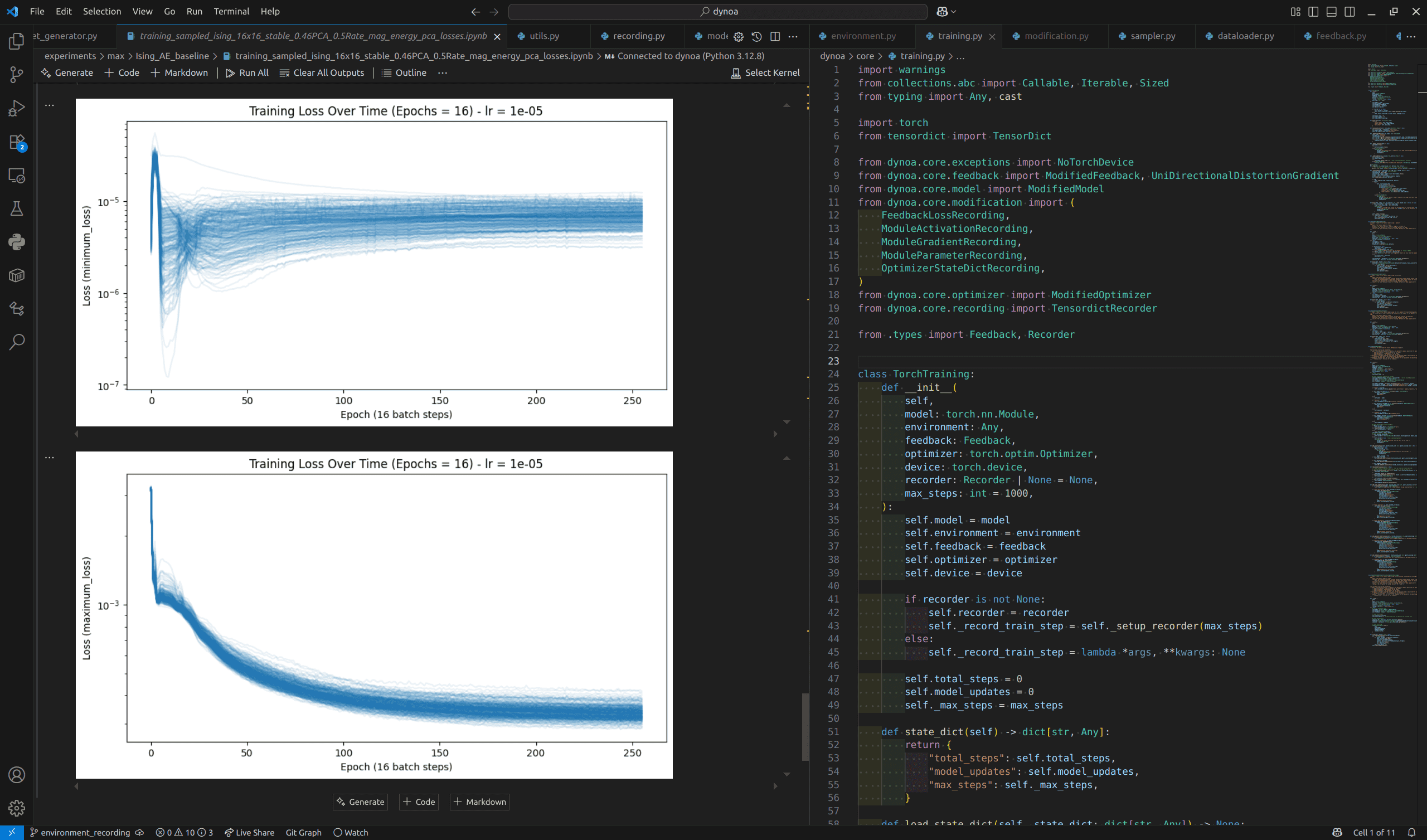Open the Testing flask view

point(16,208)
